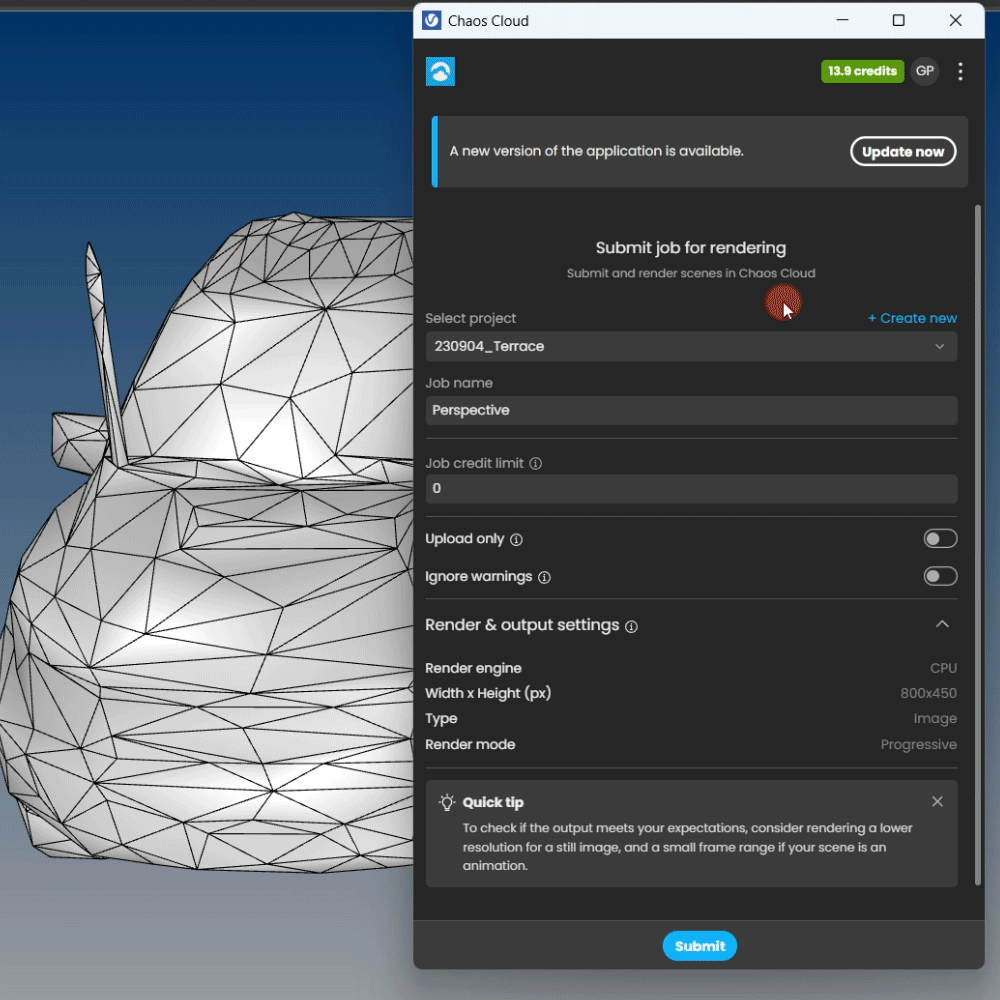
Task: Toggle the Ignore warnings switch
Action: 940,577
